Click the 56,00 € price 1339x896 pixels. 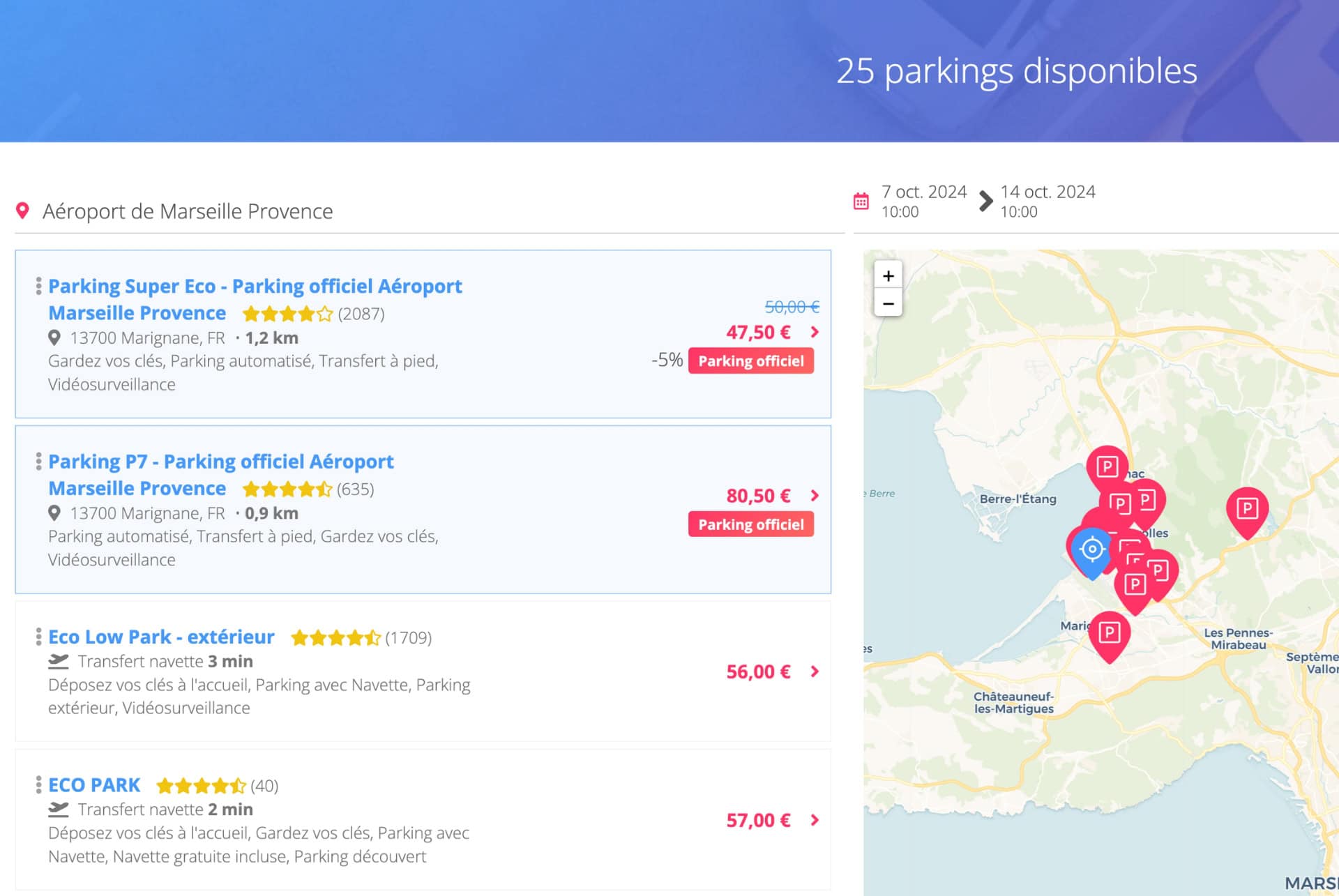coord(758,671)
